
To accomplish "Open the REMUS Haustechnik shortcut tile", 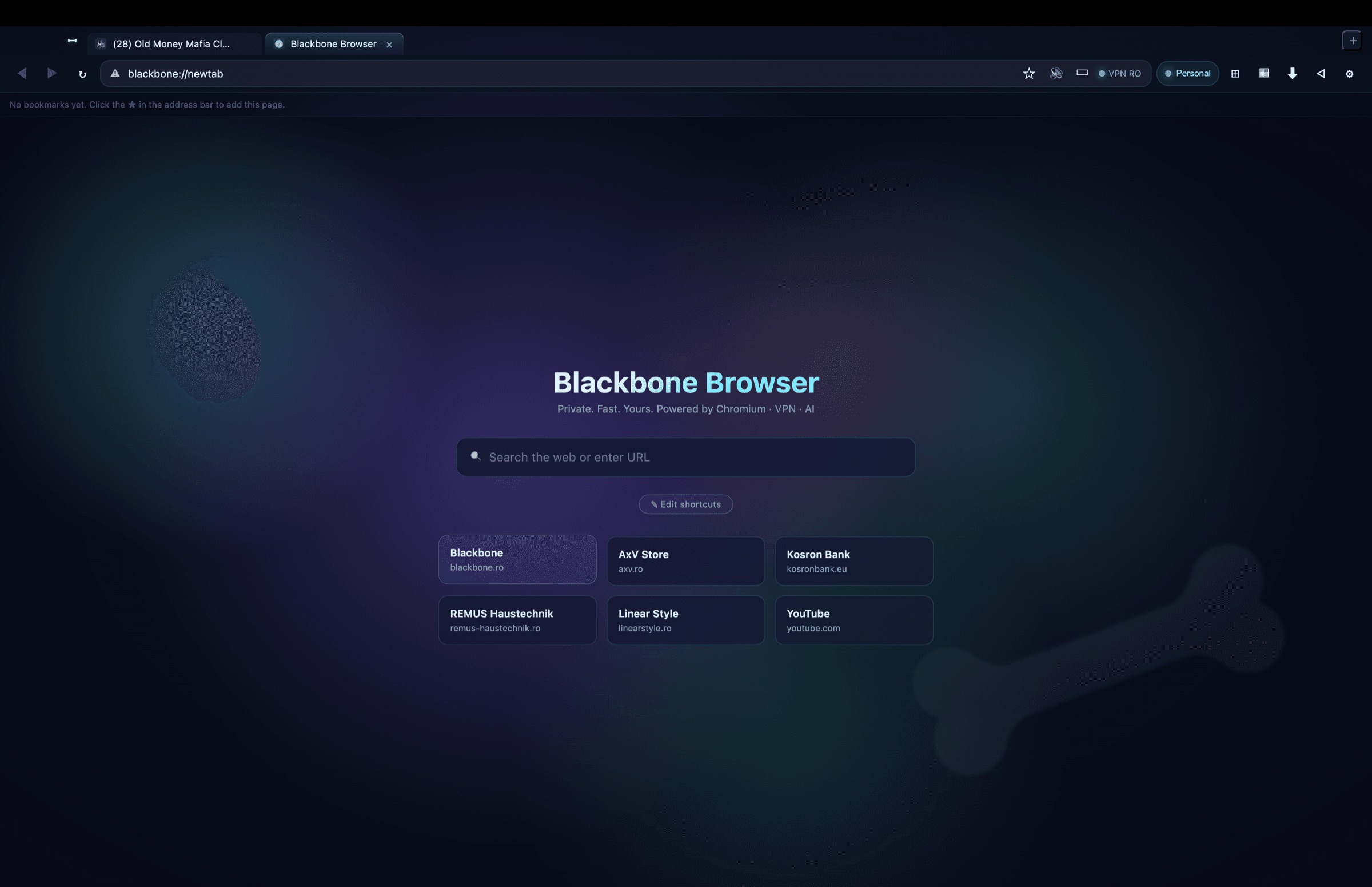I will coord(517,620).
